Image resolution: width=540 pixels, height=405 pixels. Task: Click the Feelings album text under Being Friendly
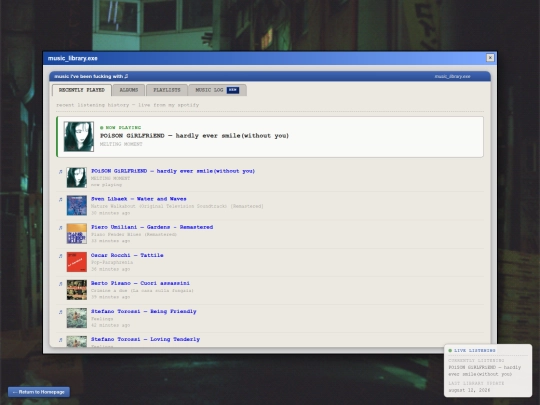tap(102, 319)
